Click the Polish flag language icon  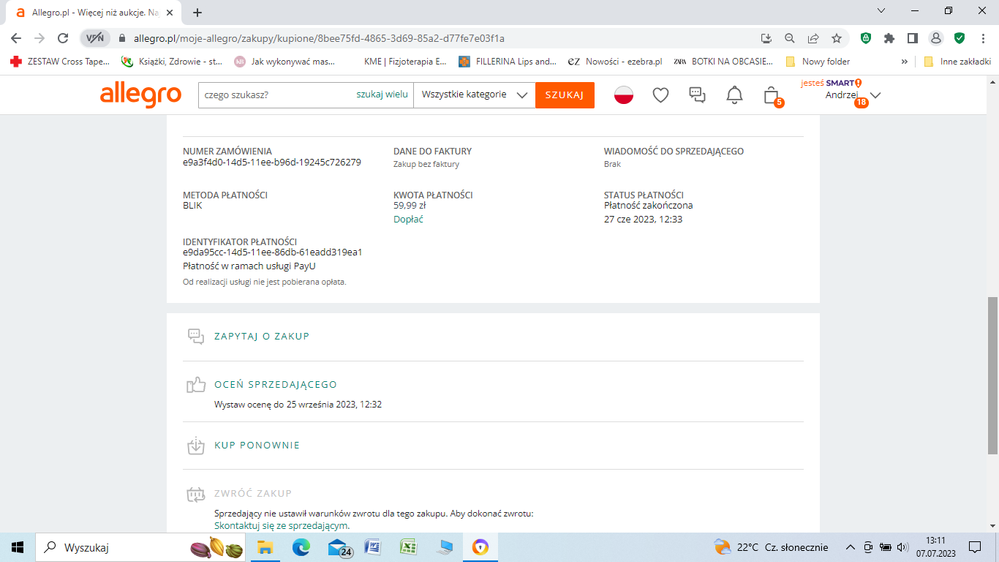click(624, 95)
